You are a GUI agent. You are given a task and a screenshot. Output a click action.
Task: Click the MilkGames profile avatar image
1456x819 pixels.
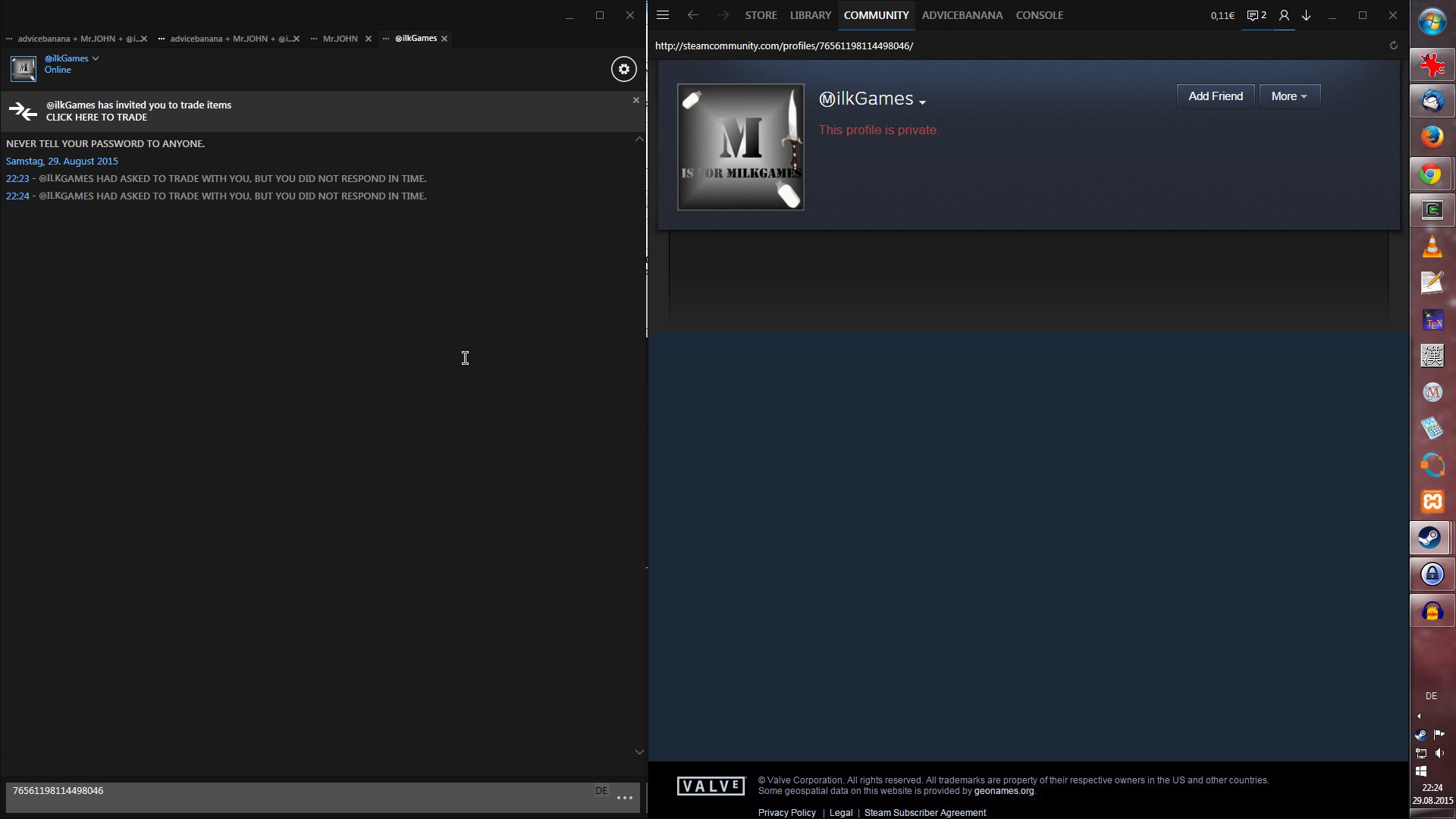tap(740, 146)
